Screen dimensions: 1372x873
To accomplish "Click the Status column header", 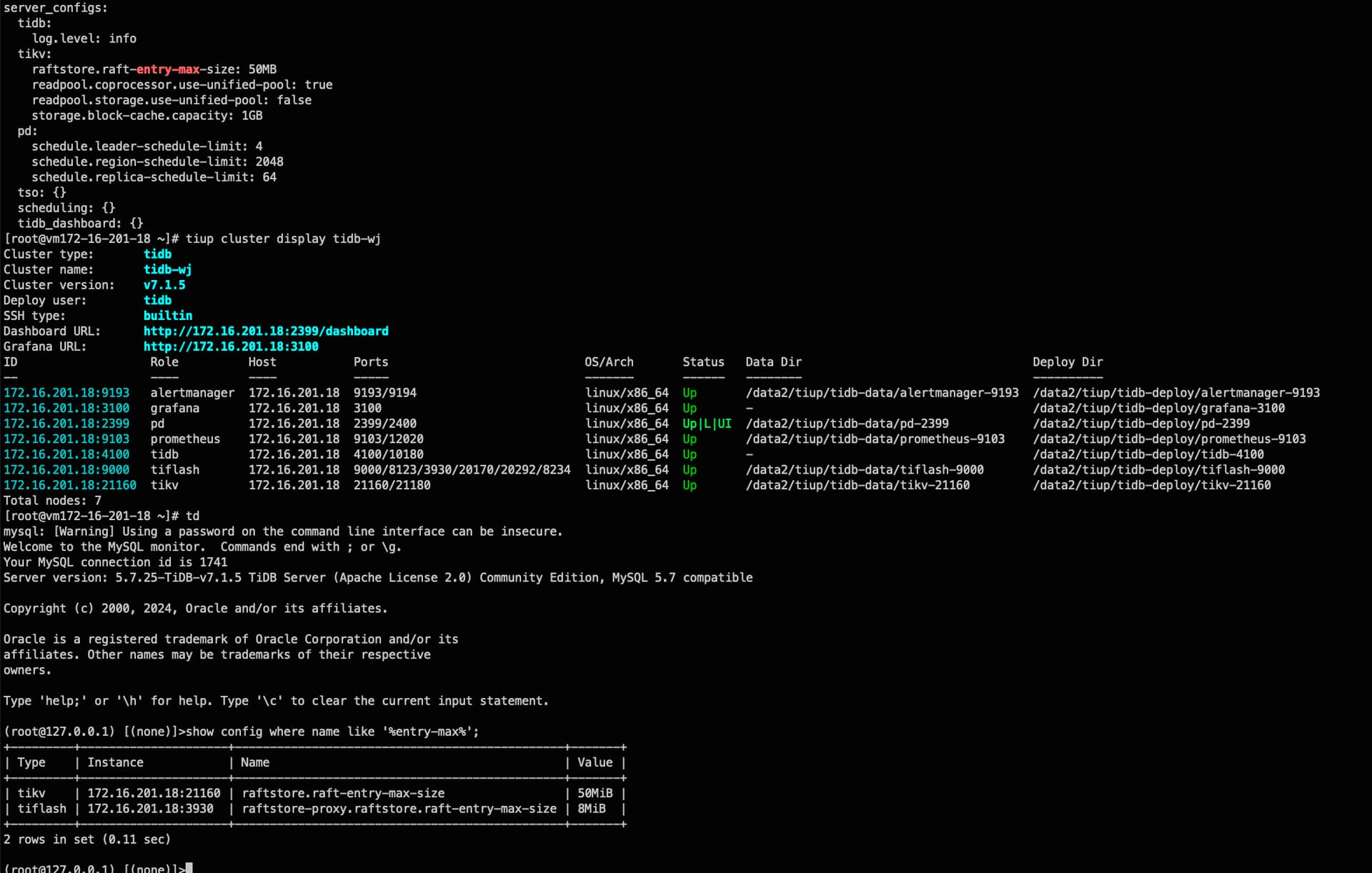I will [x=703, y=362].
